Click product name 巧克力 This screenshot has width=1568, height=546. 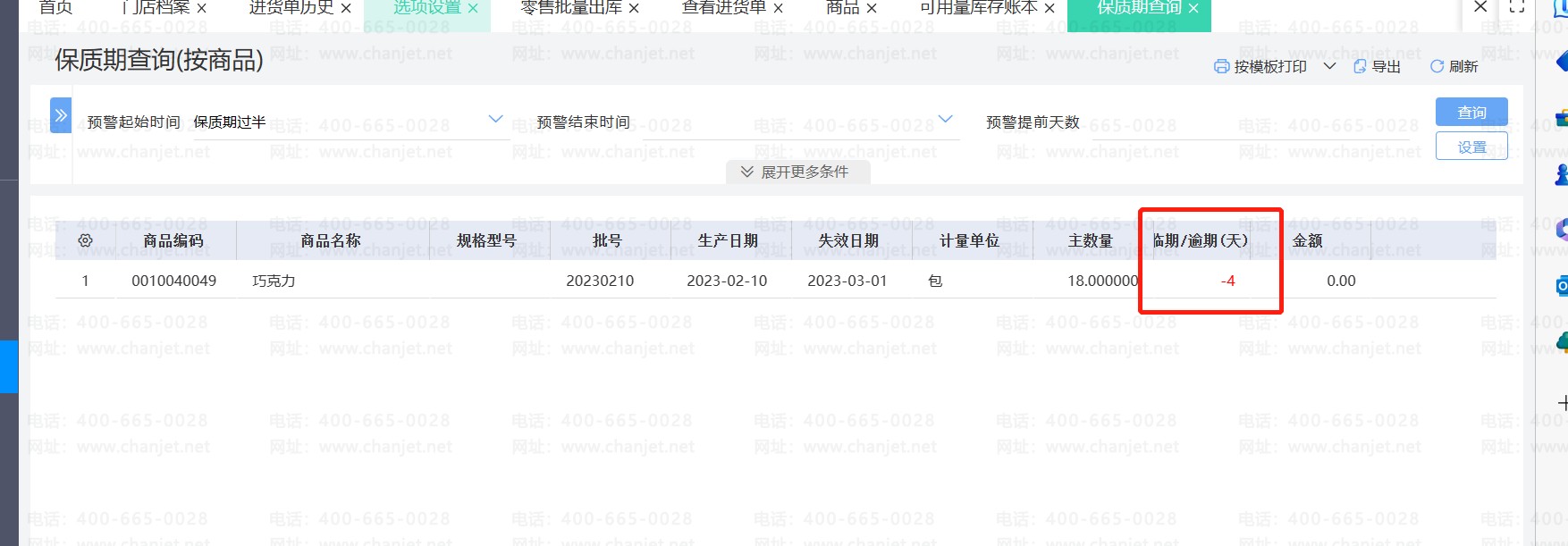(274, 281)
